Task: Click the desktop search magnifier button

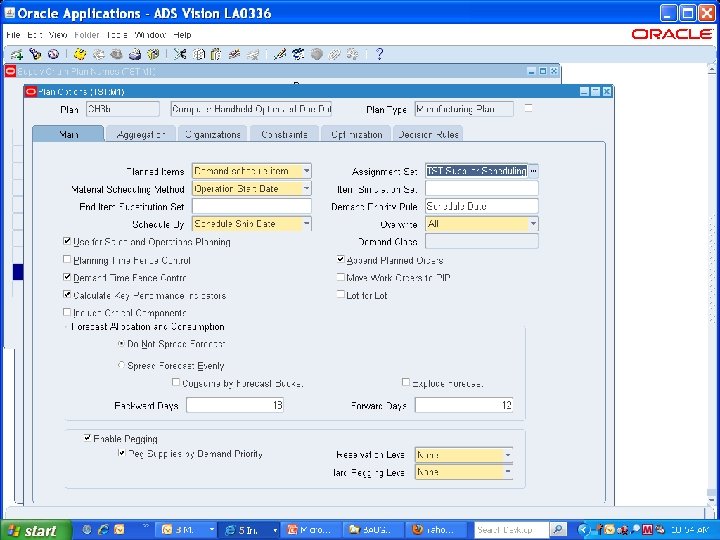Action: (558, 530)
